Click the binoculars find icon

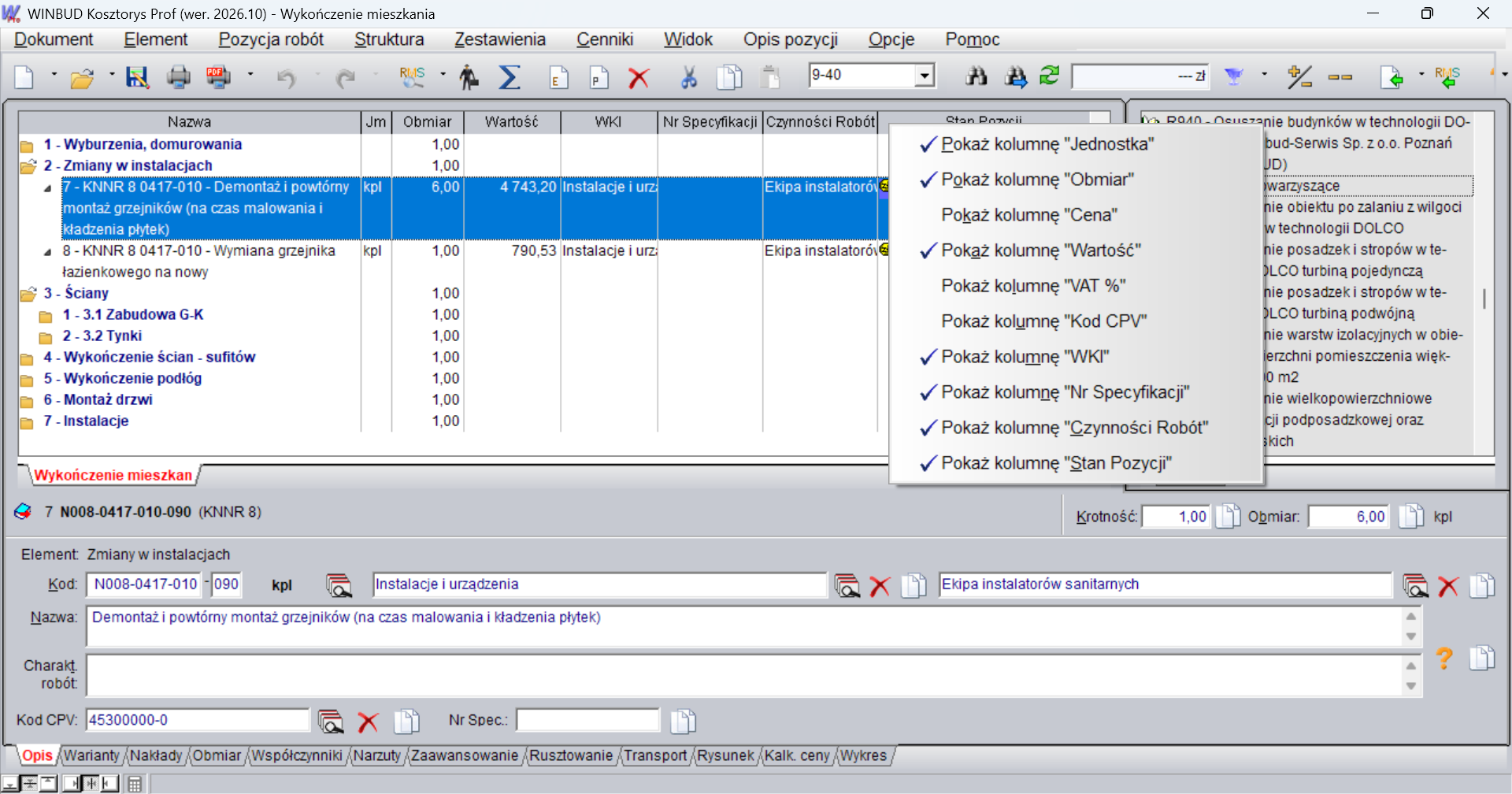point(976,76)
